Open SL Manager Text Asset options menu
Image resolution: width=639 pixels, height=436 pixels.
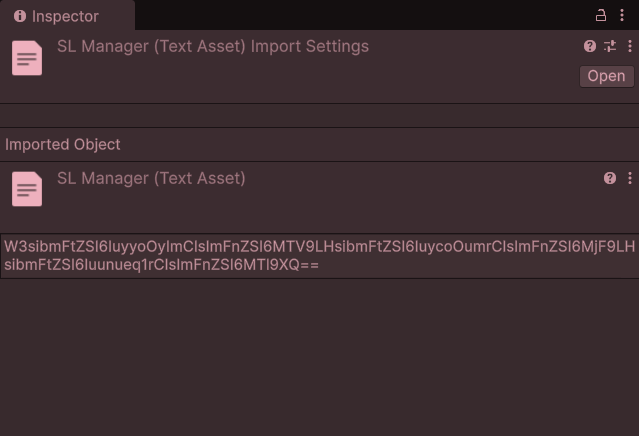630,178
